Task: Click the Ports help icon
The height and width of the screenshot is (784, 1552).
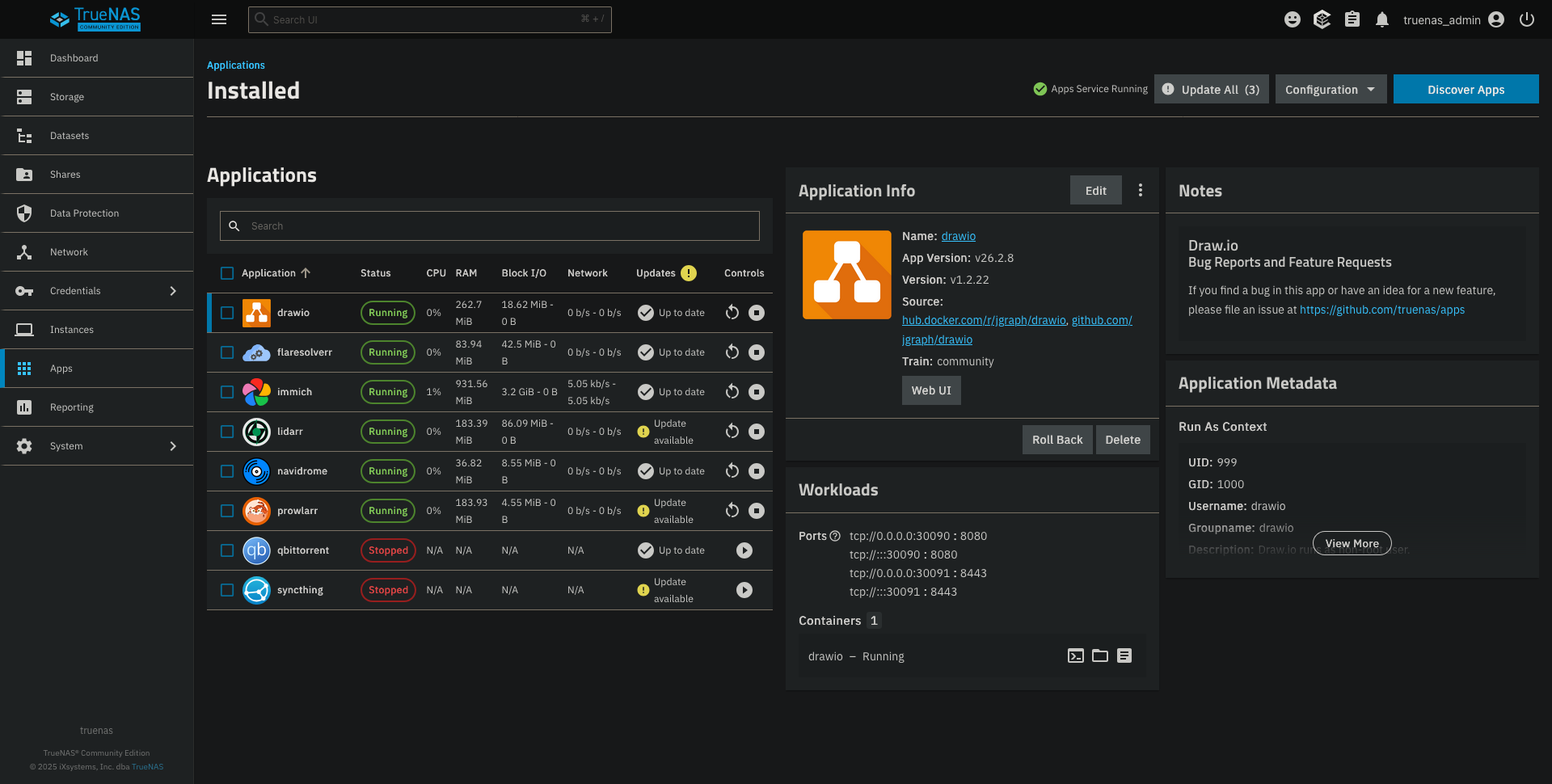Action: click(835, 536)
